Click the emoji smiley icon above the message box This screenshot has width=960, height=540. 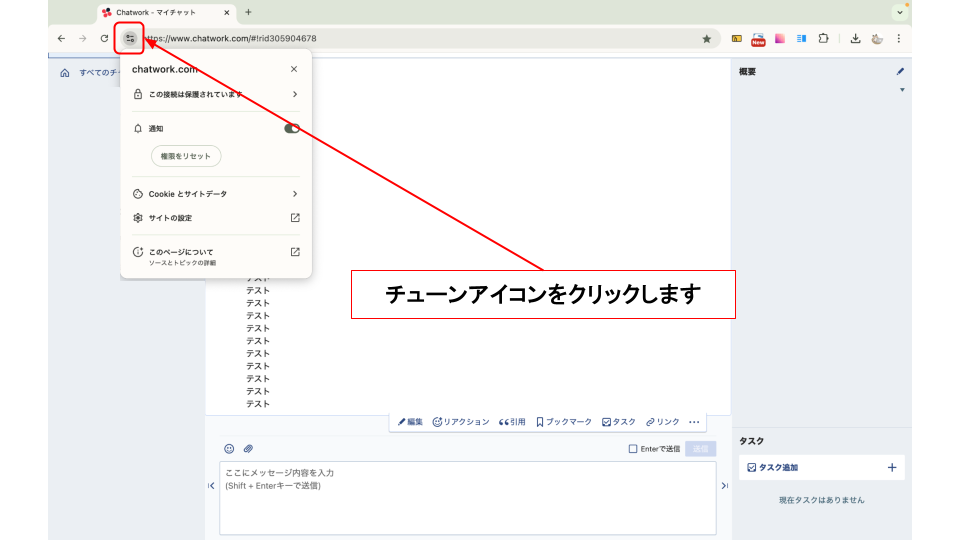(x=229, y=449)
